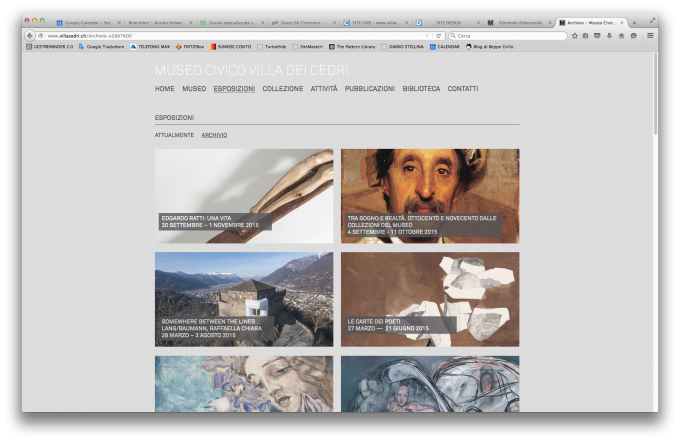Click the site identity globe icon

[x=40, y=36]
